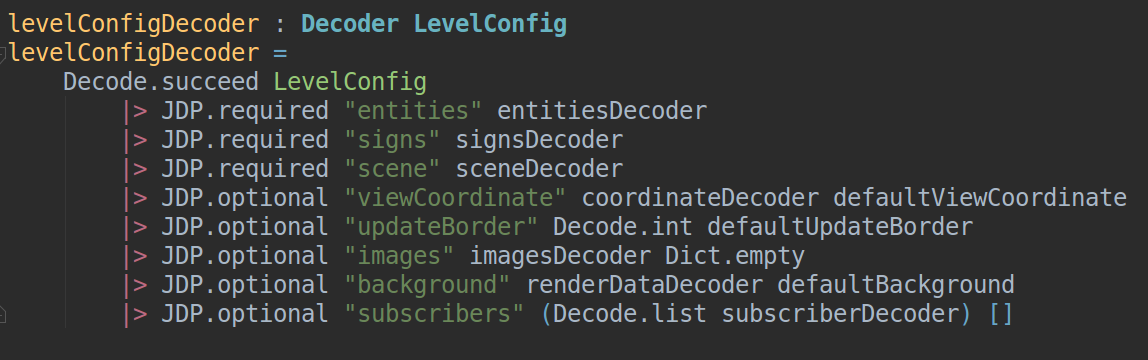Collapse the fold marker beside "levelConfigDecoder ="
Viewport: 1148px width, 360px height.
3,53
